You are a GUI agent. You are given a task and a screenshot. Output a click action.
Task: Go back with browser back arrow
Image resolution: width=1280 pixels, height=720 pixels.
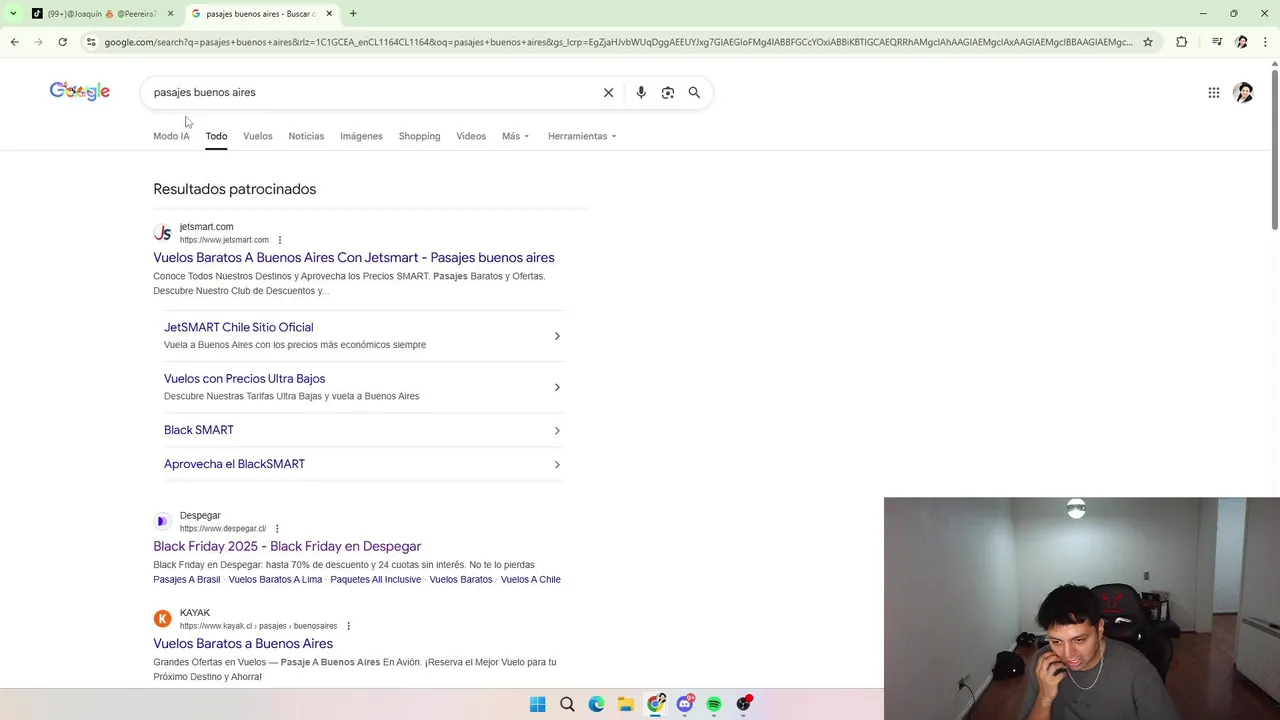[14, 42]
